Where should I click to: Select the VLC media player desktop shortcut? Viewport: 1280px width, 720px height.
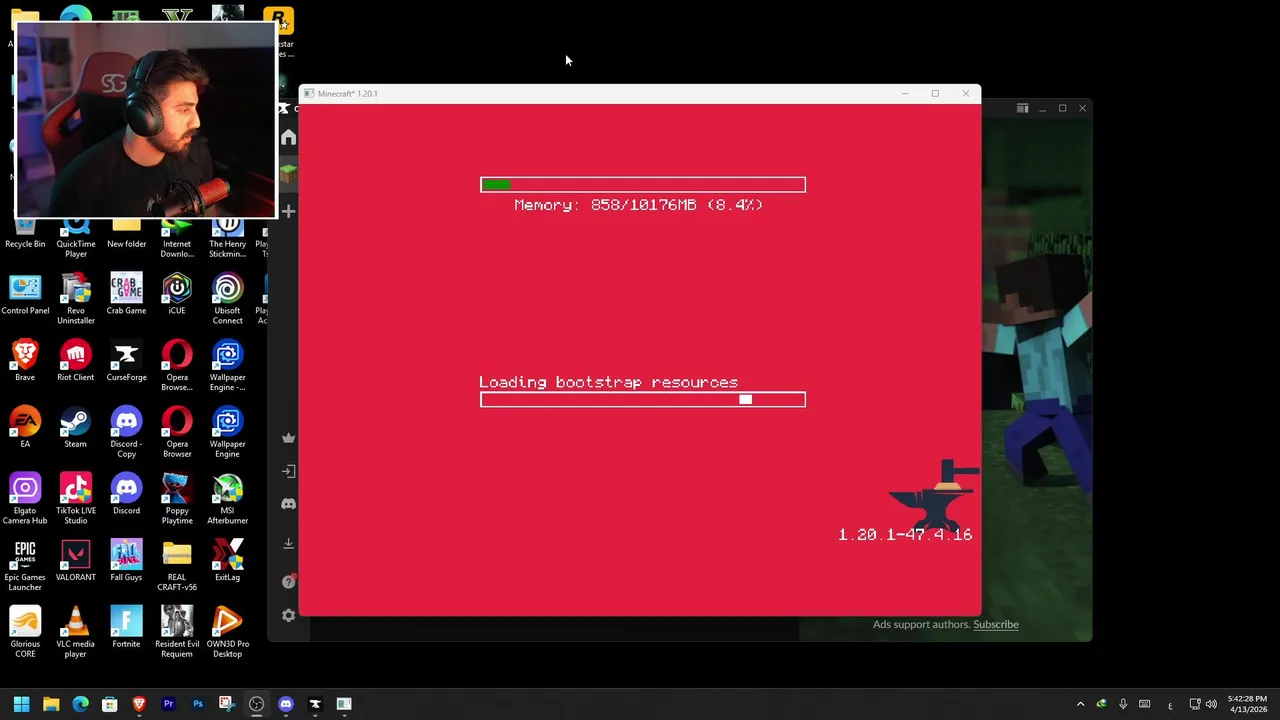tap(76, 632)
